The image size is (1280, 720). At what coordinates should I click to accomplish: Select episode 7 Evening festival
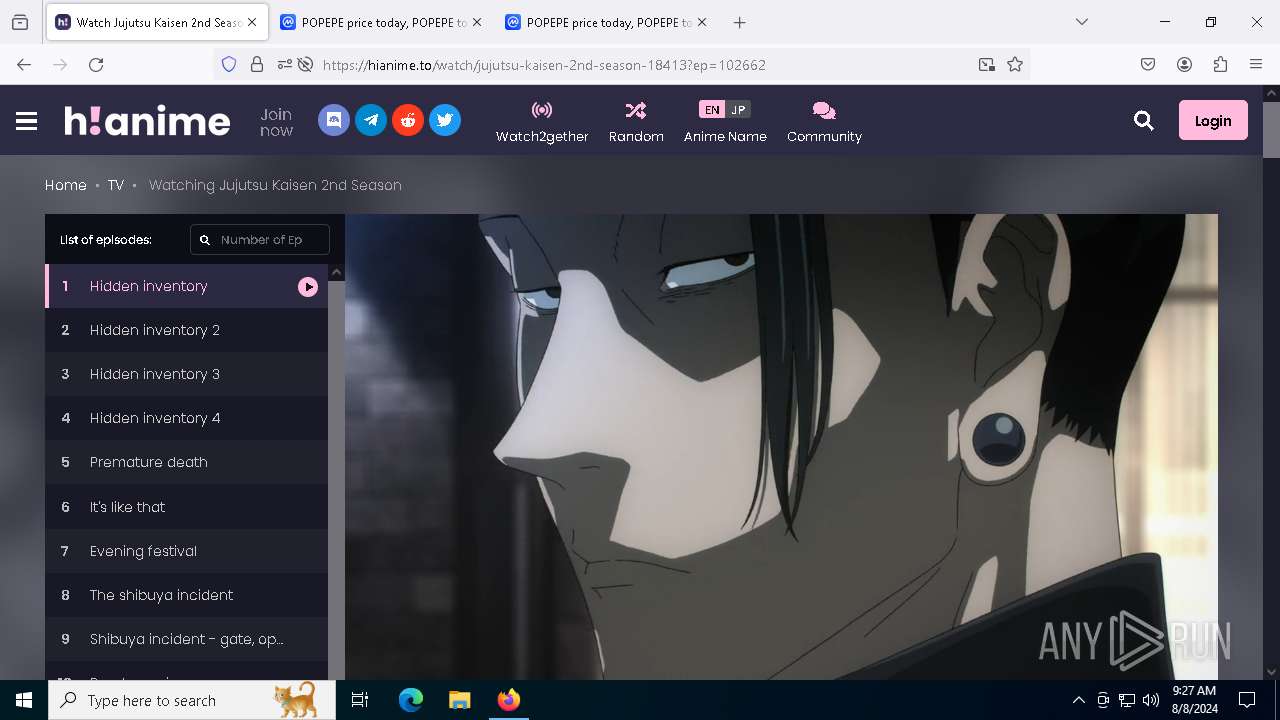coord(186,551)
